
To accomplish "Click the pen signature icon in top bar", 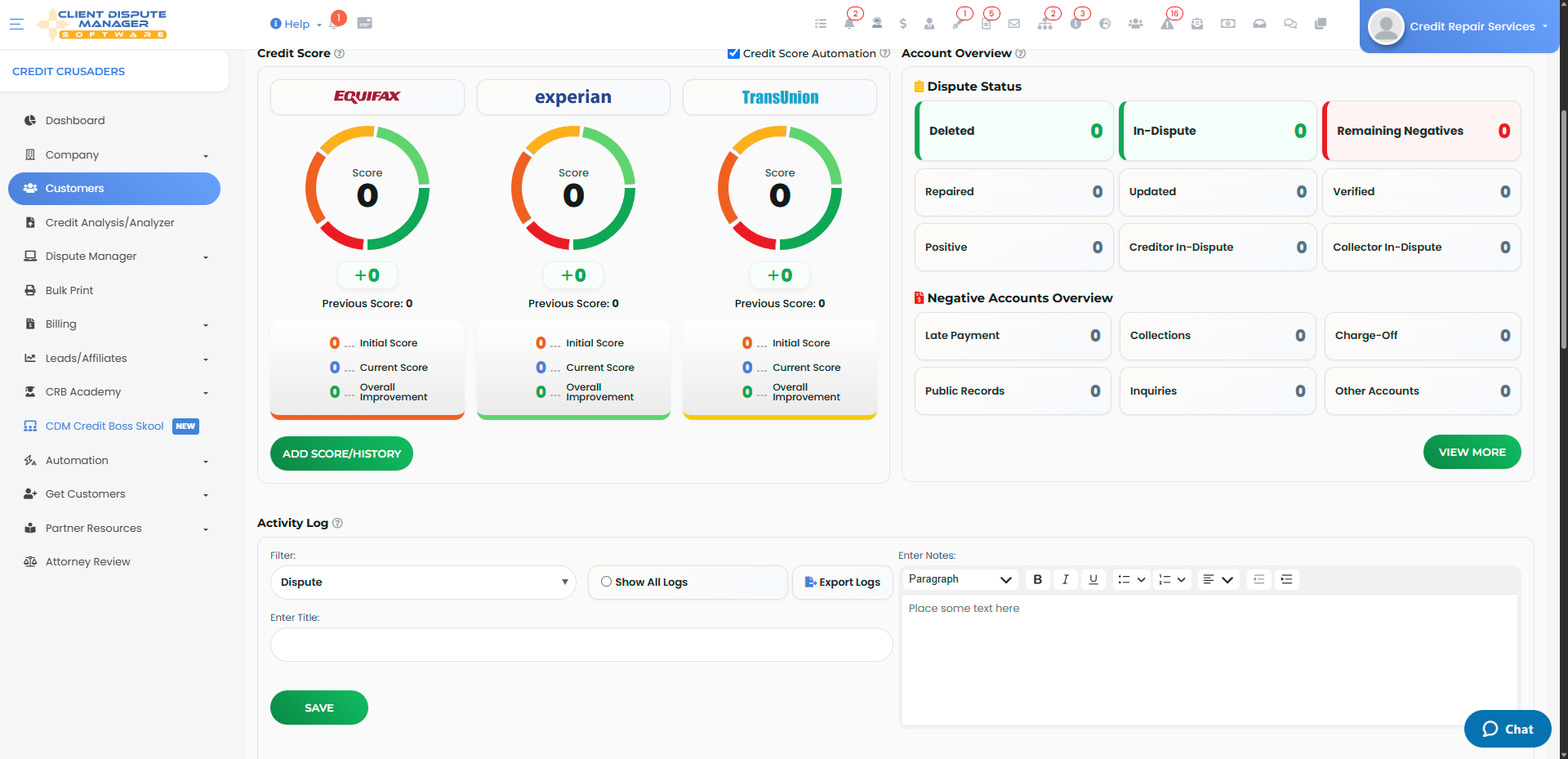I will (x=958, y=24).
